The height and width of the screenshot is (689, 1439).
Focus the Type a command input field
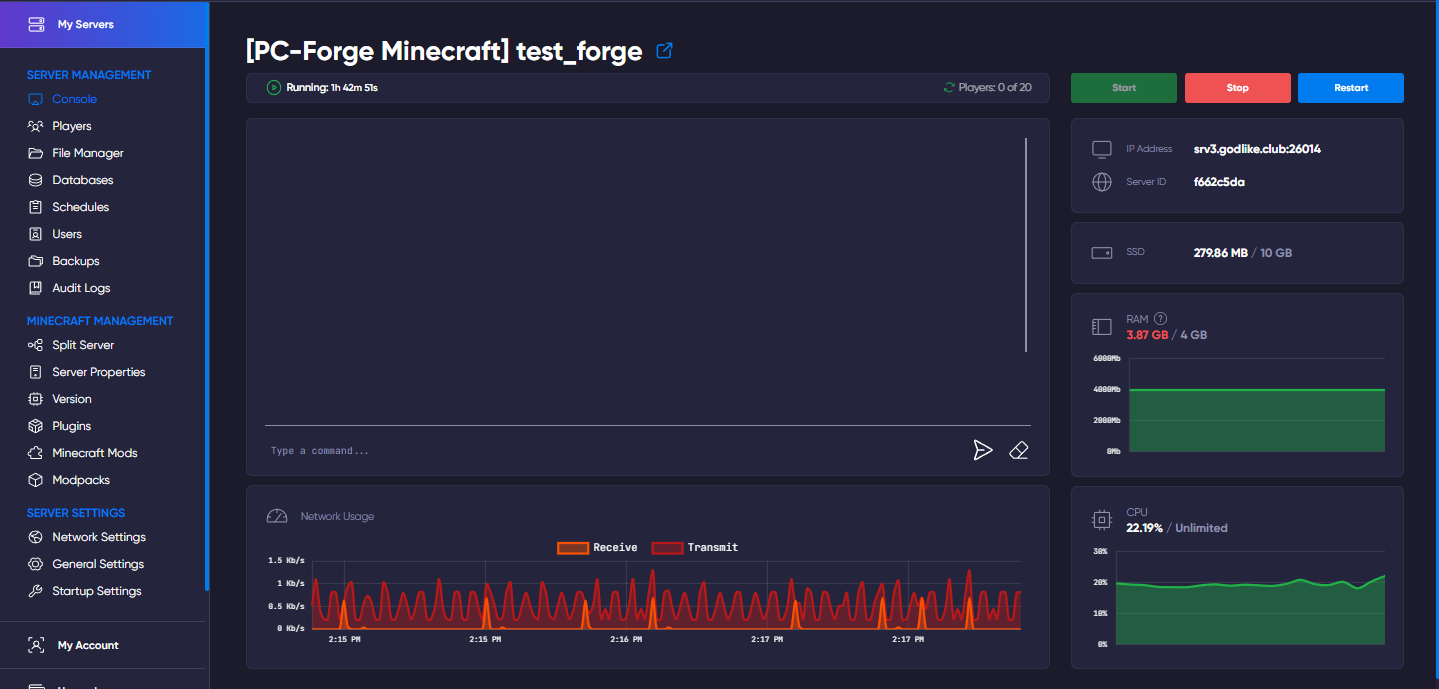(610, 451)
